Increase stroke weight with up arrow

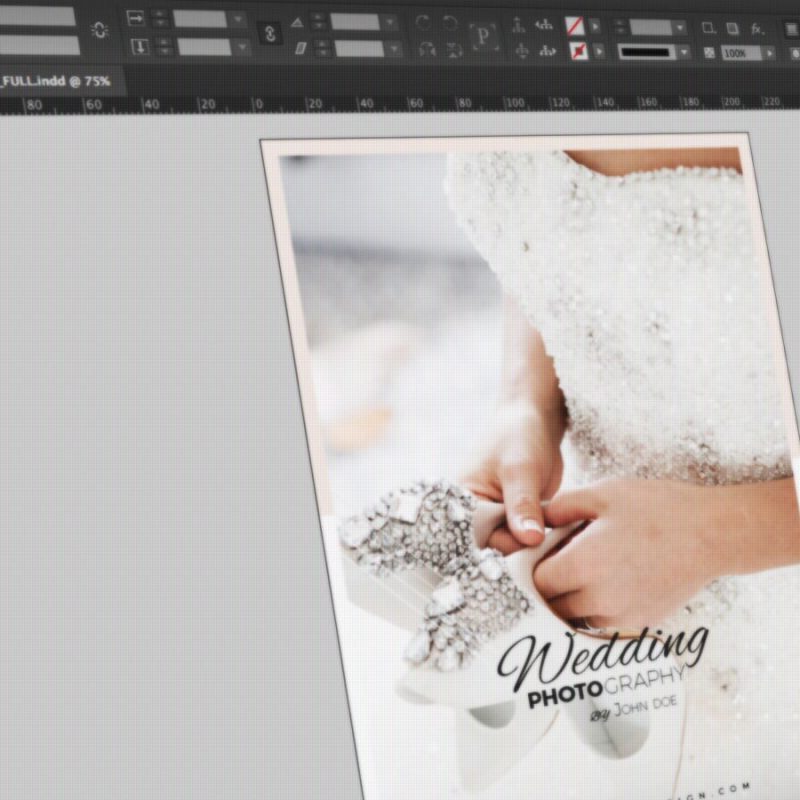pos(620,23)
